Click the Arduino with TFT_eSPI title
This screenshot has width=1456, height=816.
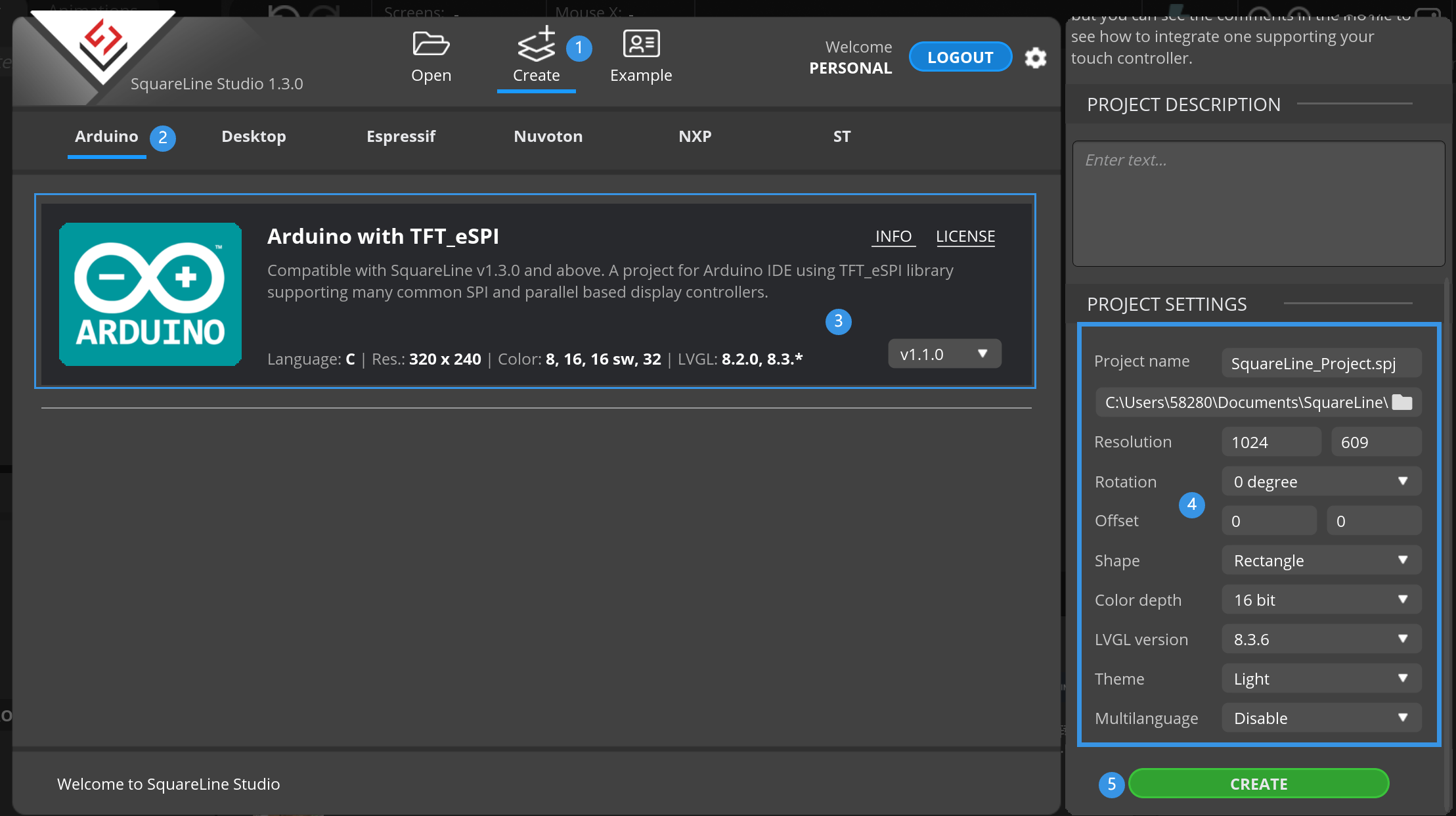(x=383, y=237)
